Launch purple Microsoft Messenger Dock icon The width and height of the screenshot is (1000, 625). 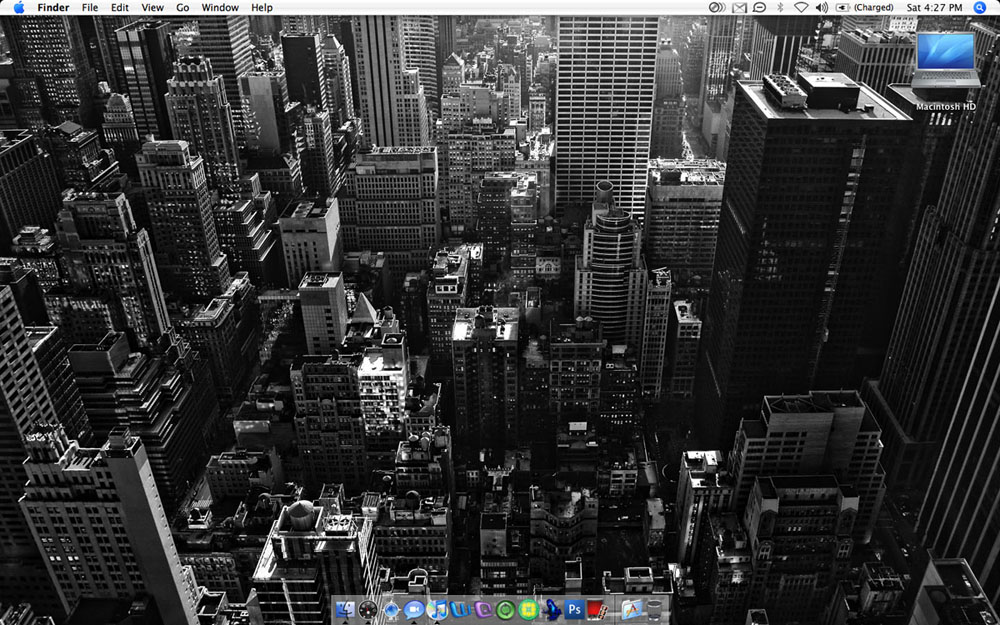click(483, 610)
